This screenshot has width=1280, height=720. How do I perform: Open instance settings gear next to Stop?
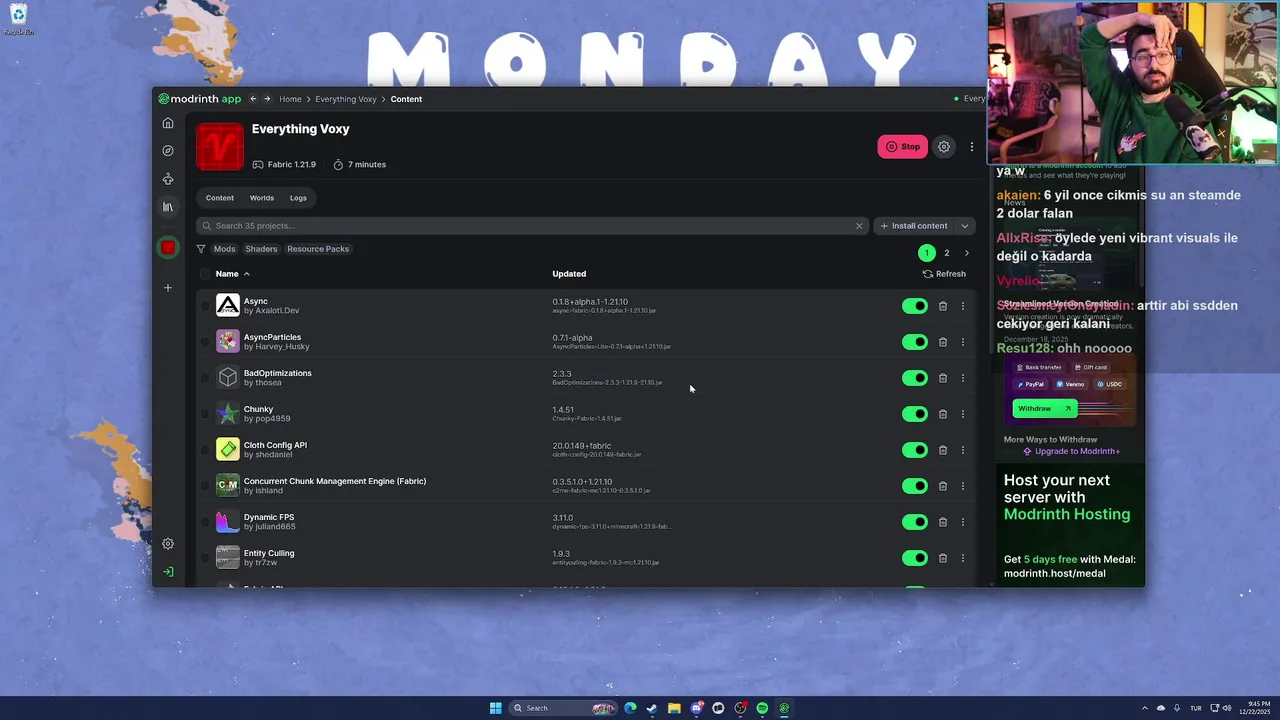coord(943,147)
